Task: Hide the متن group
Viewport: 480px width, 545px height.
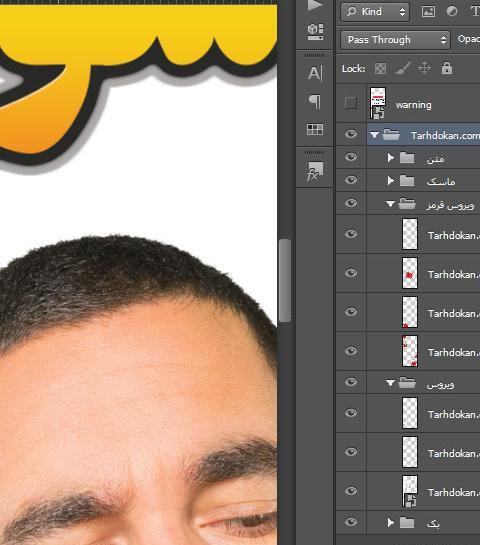Action: (351, 157)
